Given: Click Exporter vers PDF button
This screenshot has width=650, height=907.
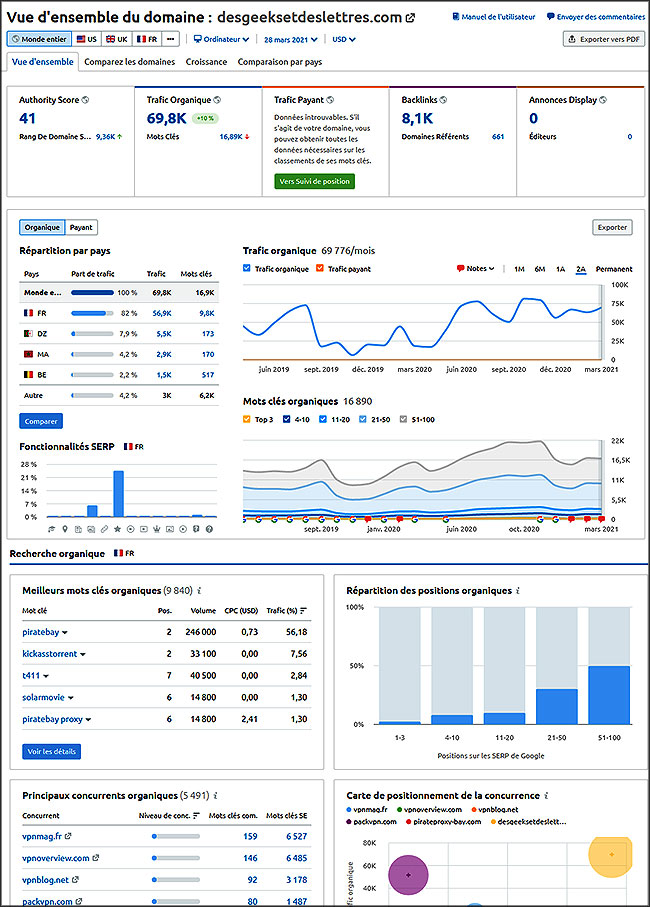Looking at the screenshot, I should [604, 39].
